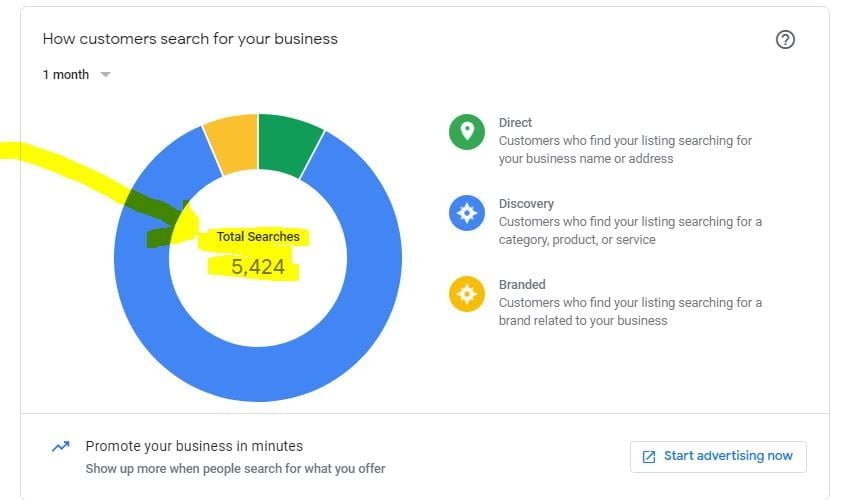Click the green Direct location pin icon

467,132
